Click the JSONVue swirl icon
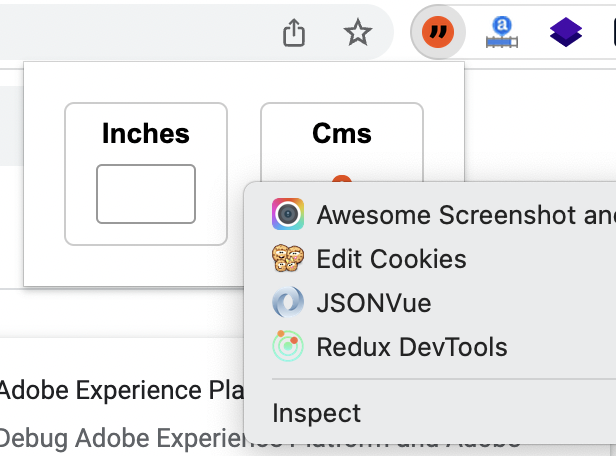Image resolution: width=616 pixels, height=456 pixels. [x=288, y=302]
